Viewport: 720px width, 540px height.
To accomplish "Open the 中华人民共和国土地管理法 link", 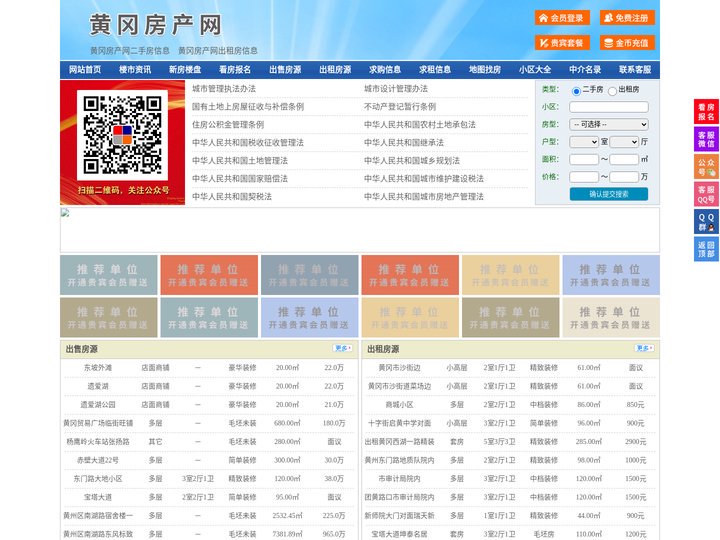I will 240,160.
